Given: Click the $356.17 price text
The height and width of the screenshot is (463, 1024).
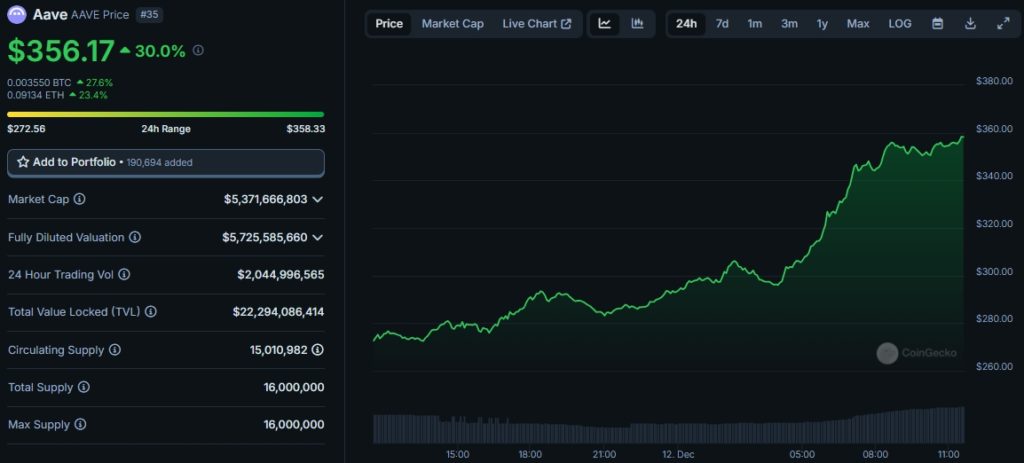Looking at the screenshot, I should pyautogui.click(x=61, y=52).
